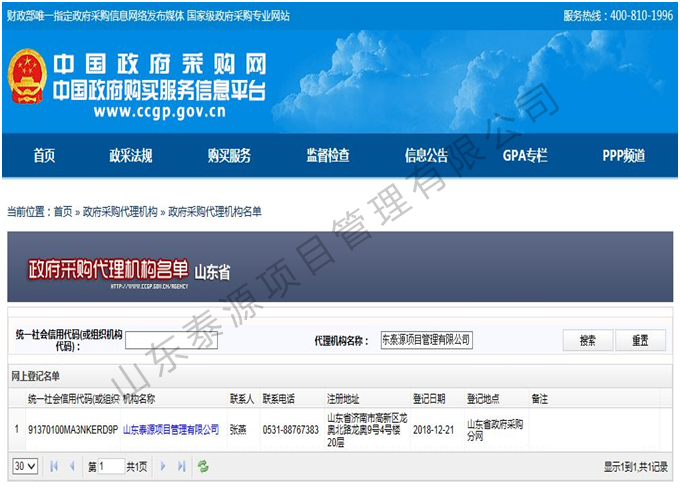Screen dimensions: 680x490
Task: Open the 监督检查 navigation item
Action: tap(328, 155)
